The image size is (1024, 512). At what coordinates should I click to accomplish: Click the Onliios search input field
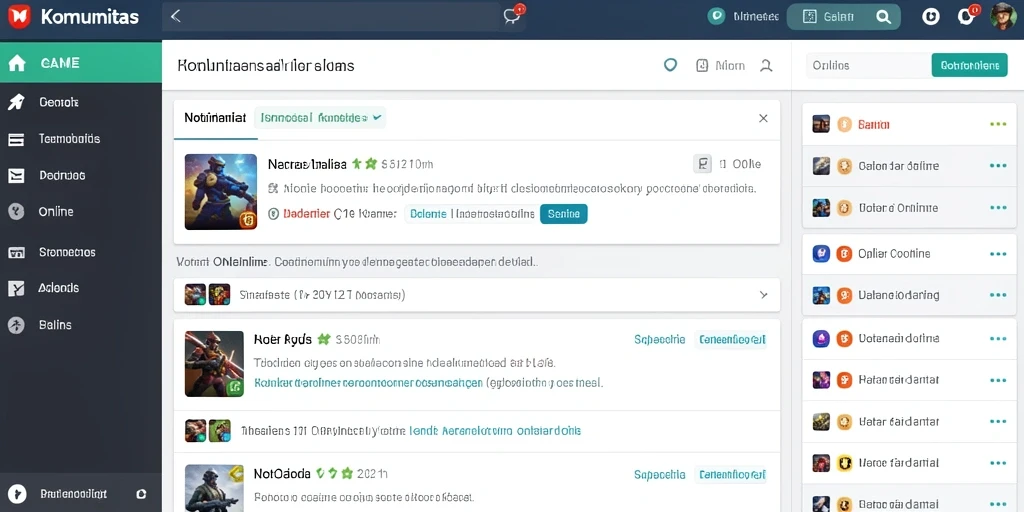pos(869,65)
